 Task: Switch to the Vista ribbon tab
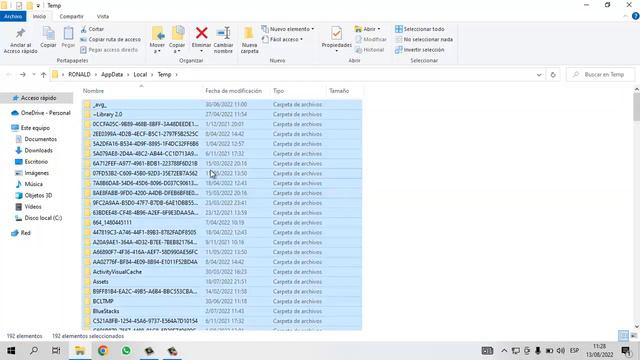tap(103, 16)
